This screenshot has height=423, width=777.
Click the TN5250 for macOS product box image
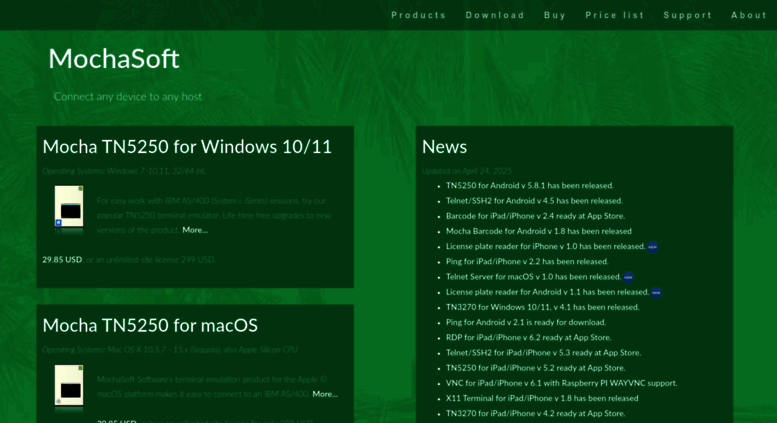[x=69, y=387]
